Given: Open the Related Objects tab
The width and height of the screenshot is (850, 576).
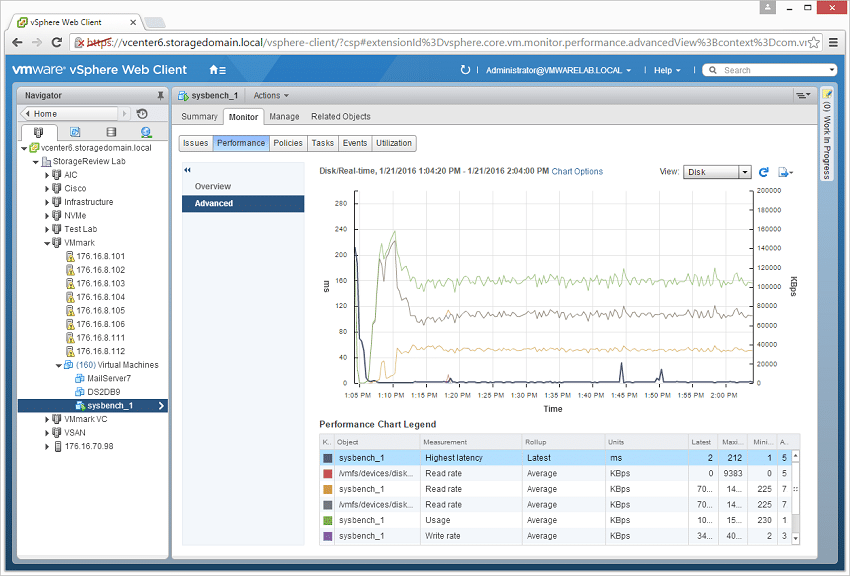Looking at the screenshot, I should click(340, 117).
